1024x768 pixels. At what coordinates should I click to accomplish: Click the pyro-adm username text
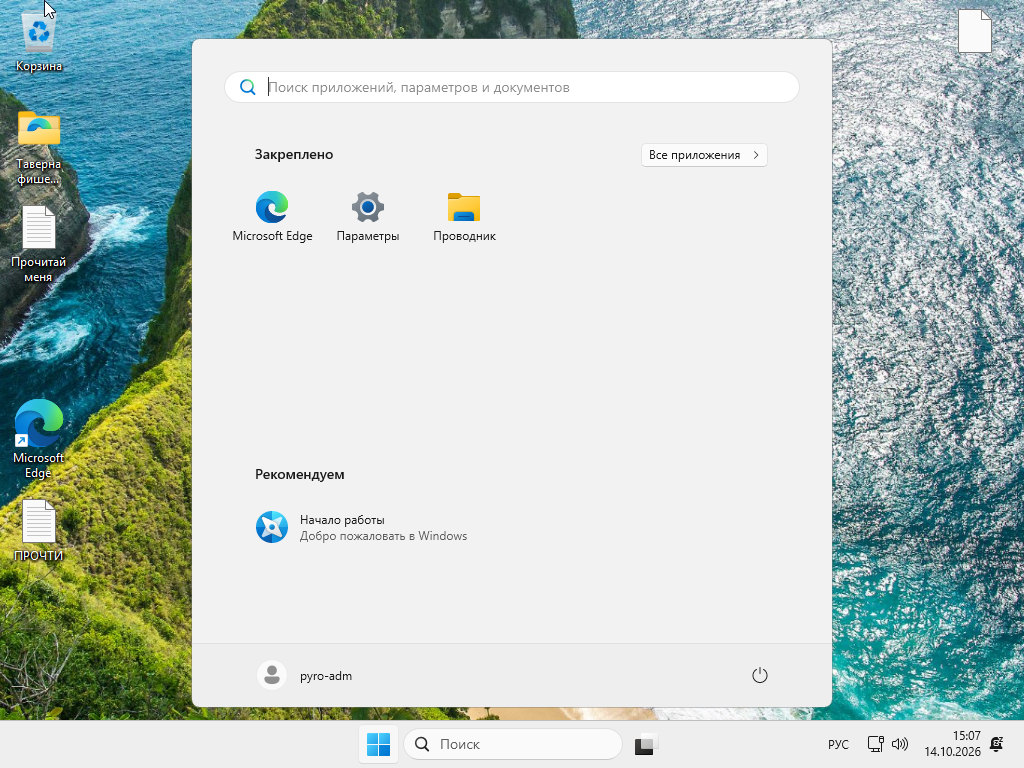pyautogui.click(x=326, y=676)
